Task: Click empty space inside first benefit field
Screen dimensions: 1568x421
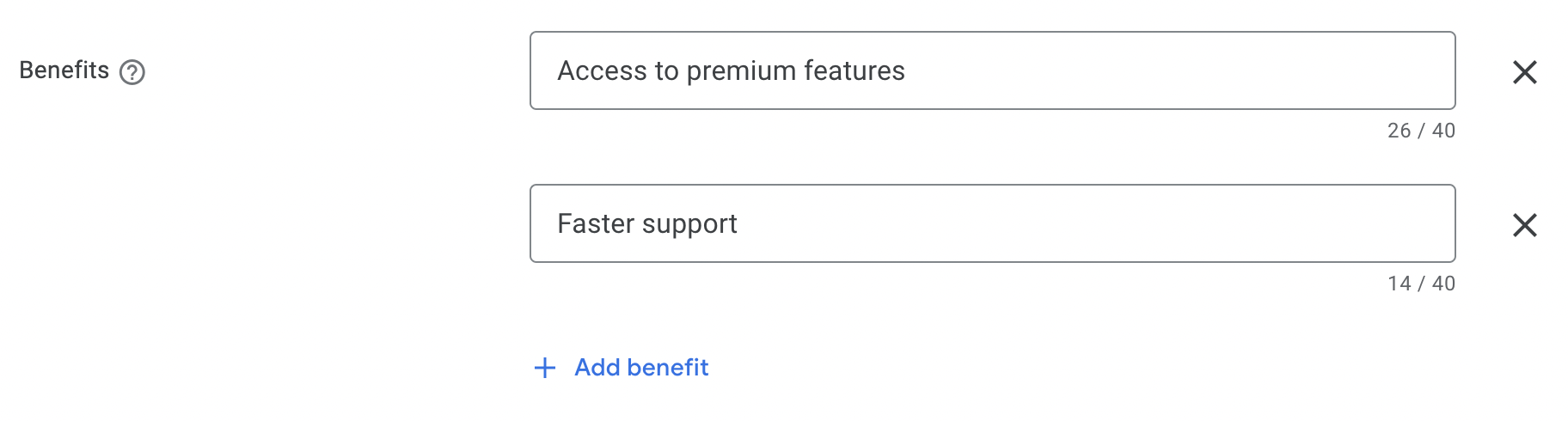Action: coord(1204,70)
